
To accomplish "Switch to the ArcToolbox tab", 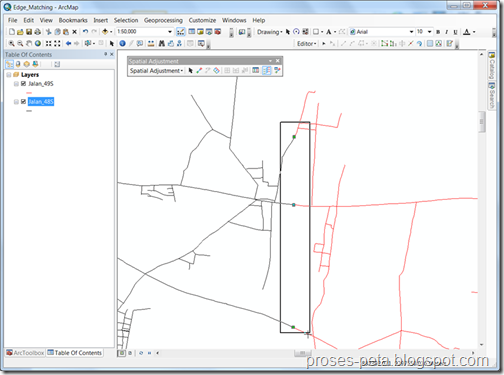I will tap(25, 353).
